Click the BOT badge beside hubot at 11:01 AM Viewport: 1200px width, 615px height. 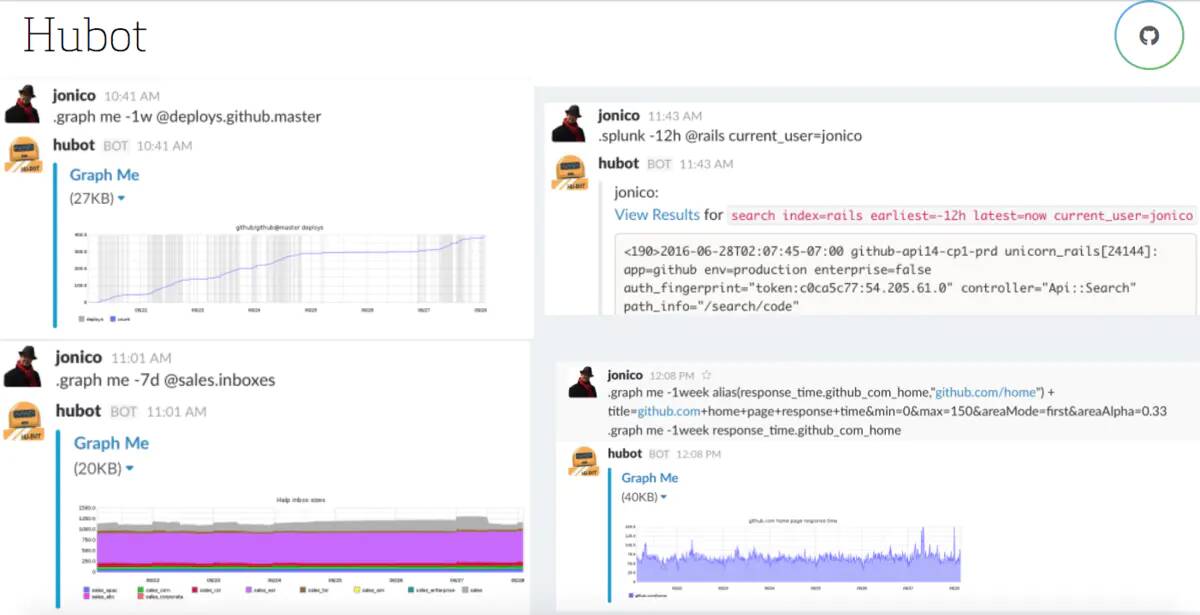[124, 411]
